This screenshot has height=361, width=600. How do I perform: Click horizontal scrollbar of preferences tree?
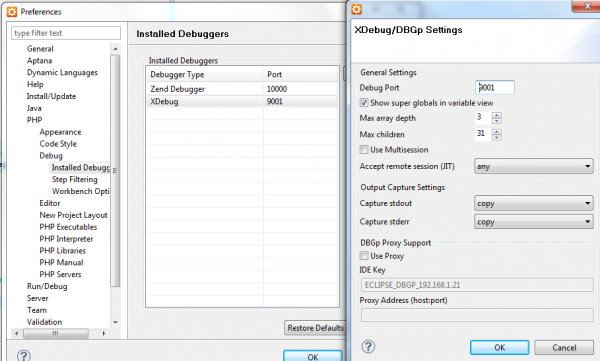coord(60,333)
